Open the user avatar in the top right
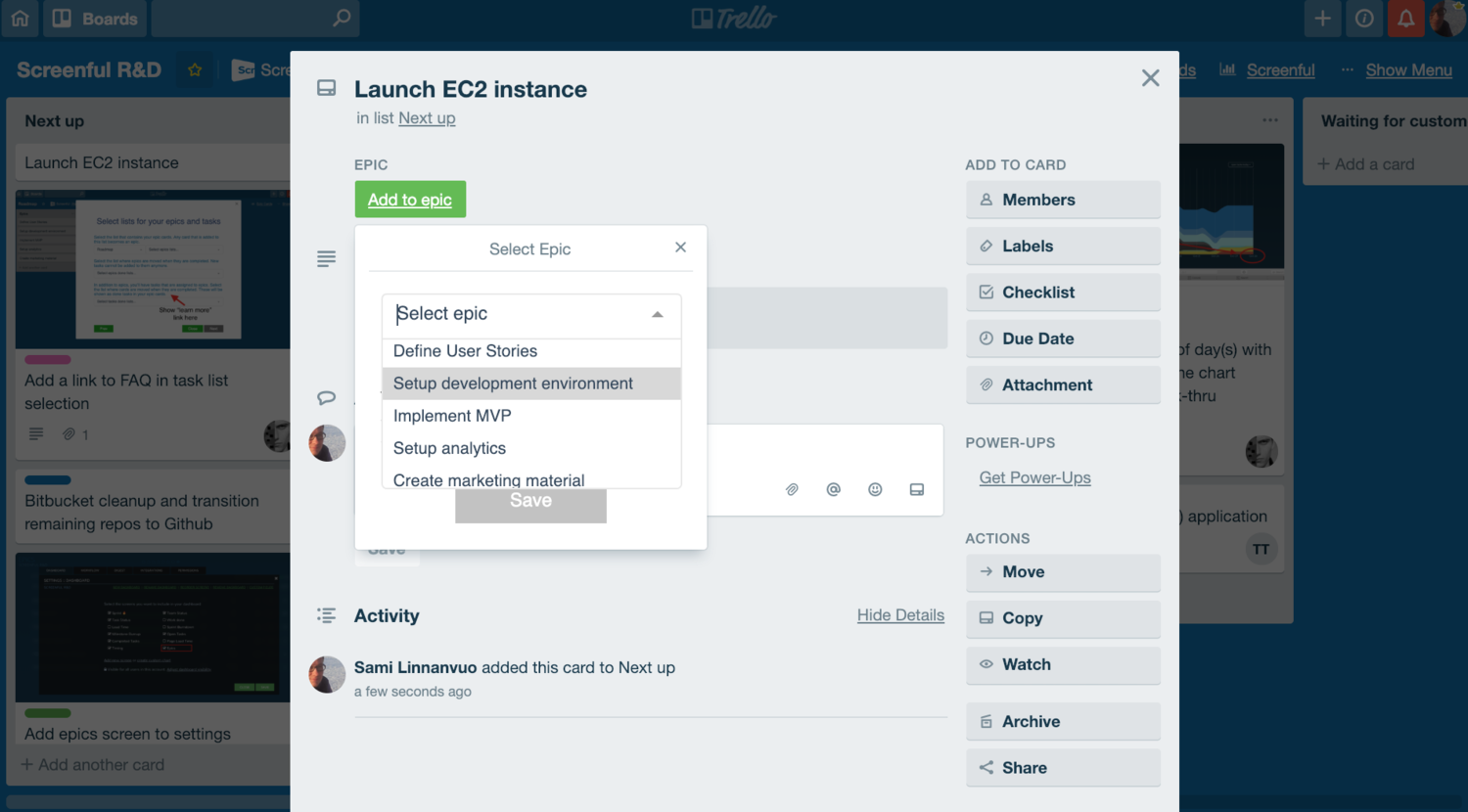The image size is (1468, 812). point(1447,19)
